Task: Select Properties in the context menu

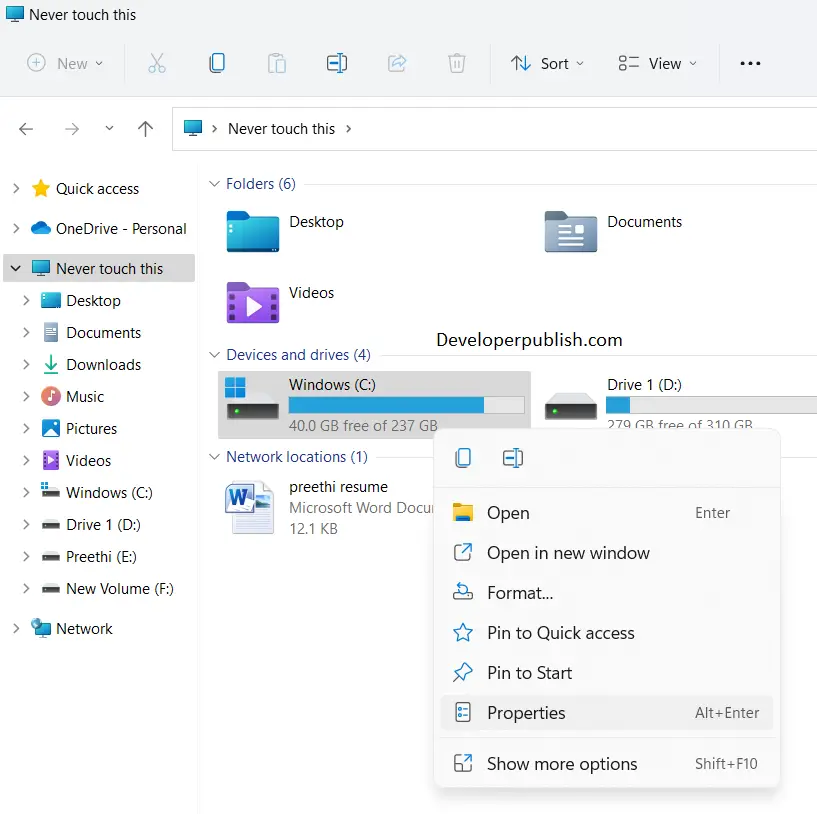Action: coord(606,712)
